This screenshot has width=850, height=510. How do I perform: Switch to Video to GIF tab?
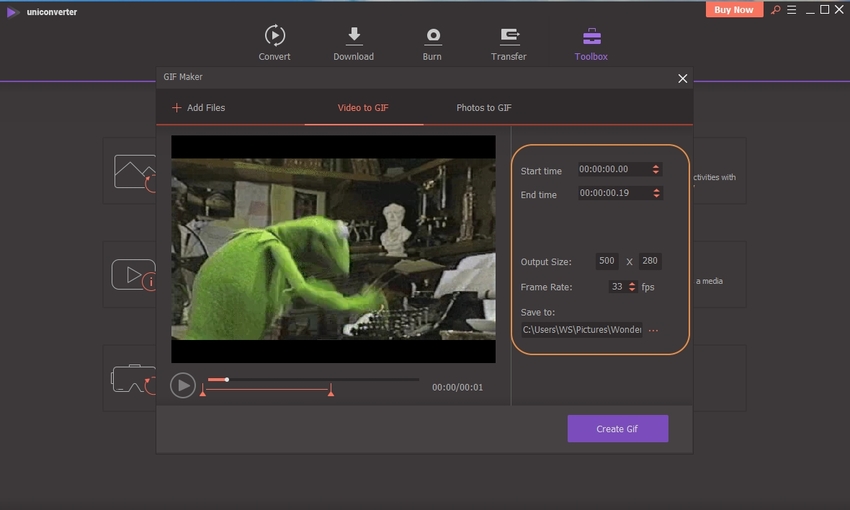pos(362,108)
